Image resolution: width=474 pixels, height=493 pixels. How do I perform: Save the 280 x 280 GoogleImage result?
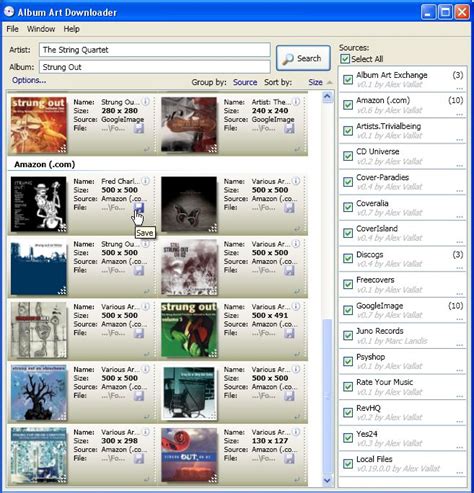pyautogui.click(x=139, y=128)
